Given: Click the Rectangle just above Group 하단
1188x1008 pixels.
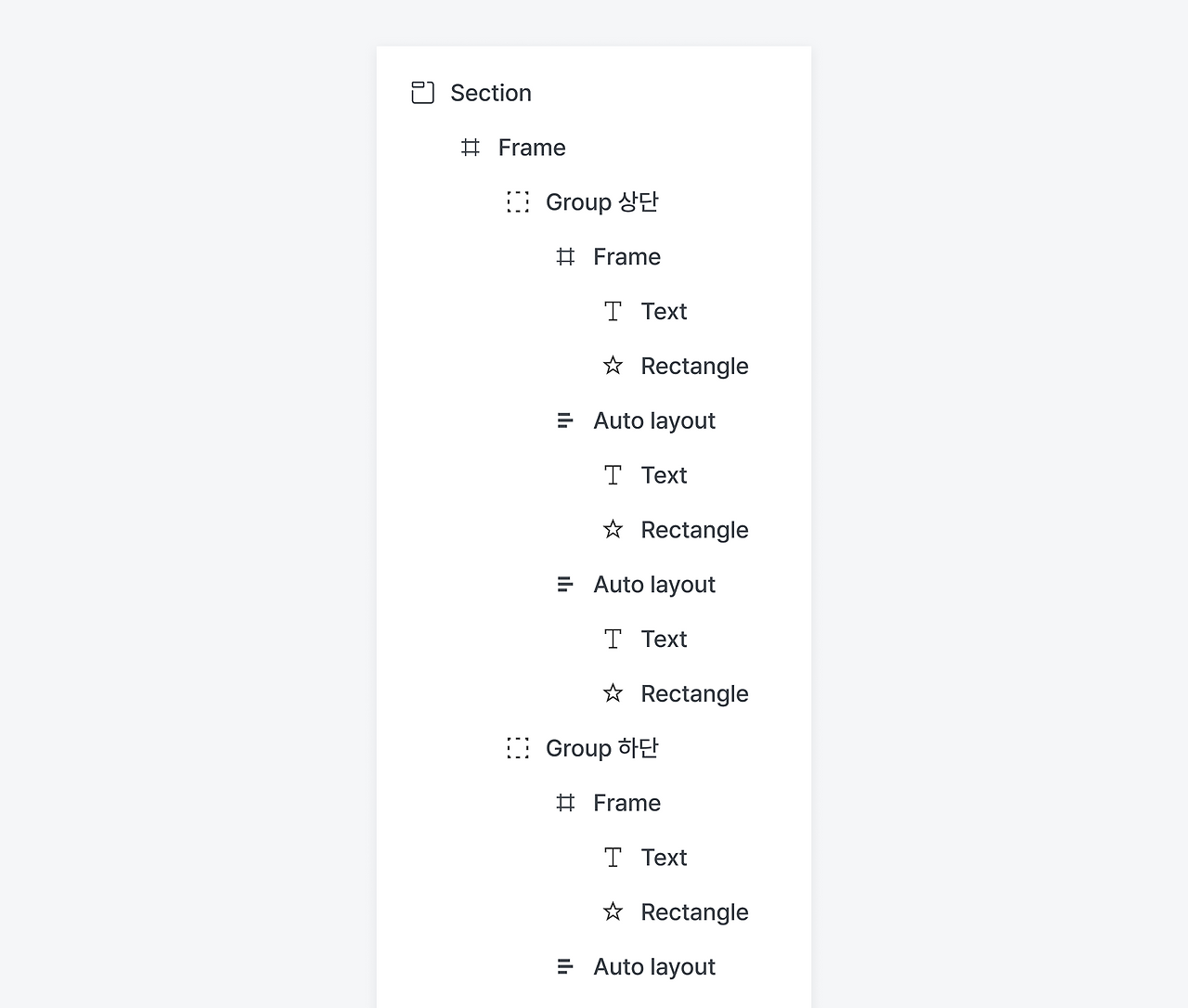Looking at the screenshot, I should tap(694, 694).
